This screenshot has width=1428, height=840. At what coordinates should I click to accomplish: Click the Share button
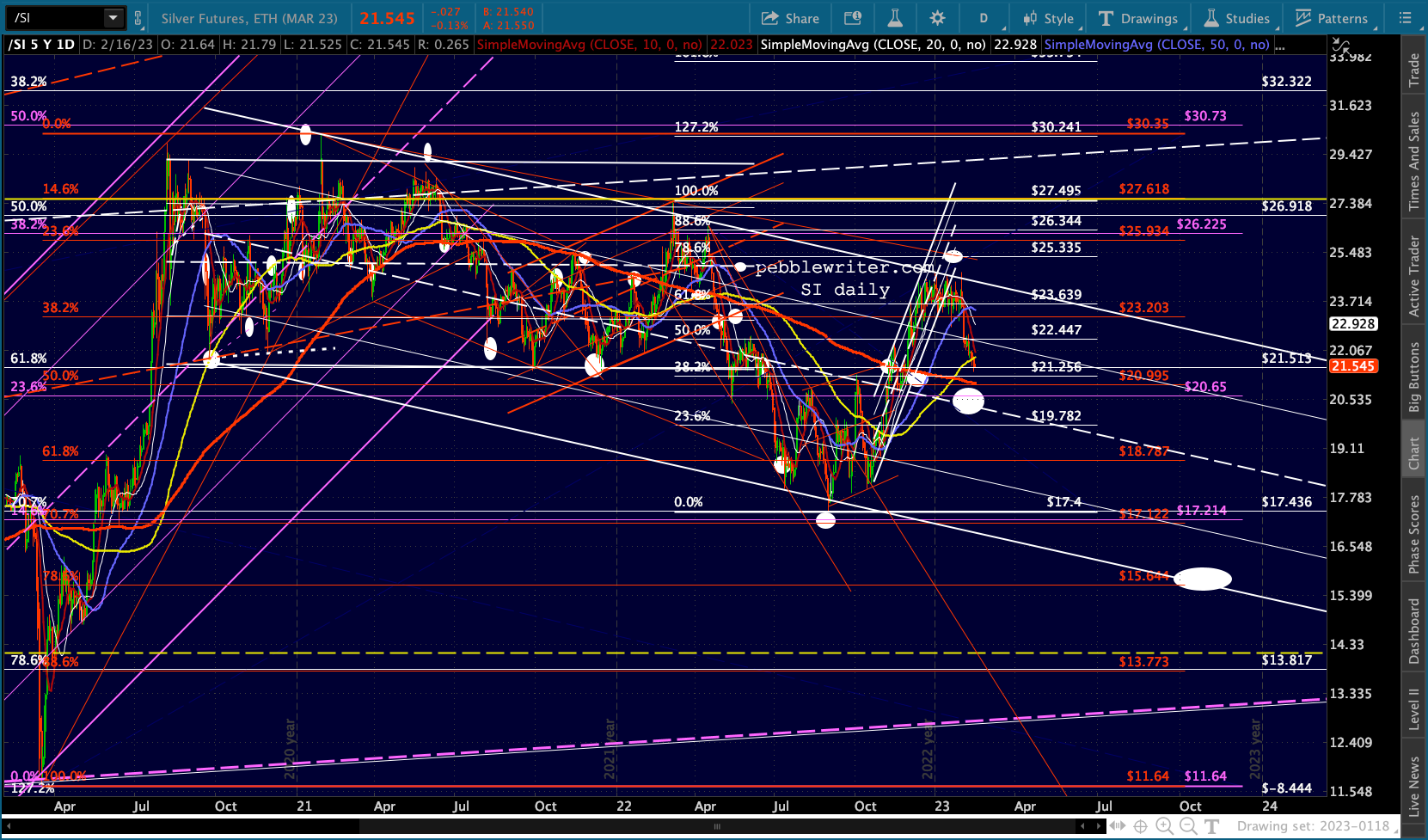coord(790,18)
